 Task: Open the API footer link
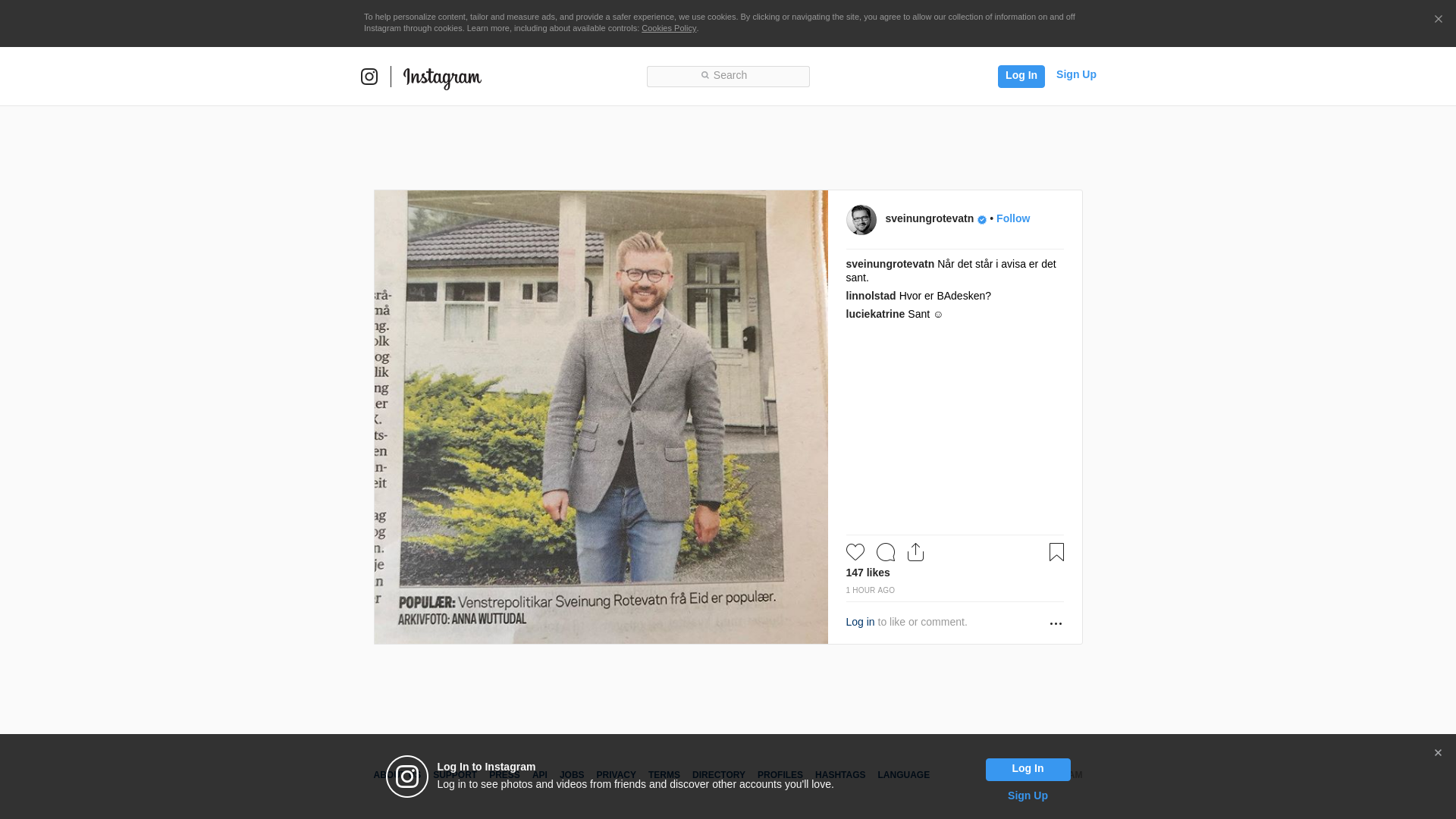coord(540,775)
